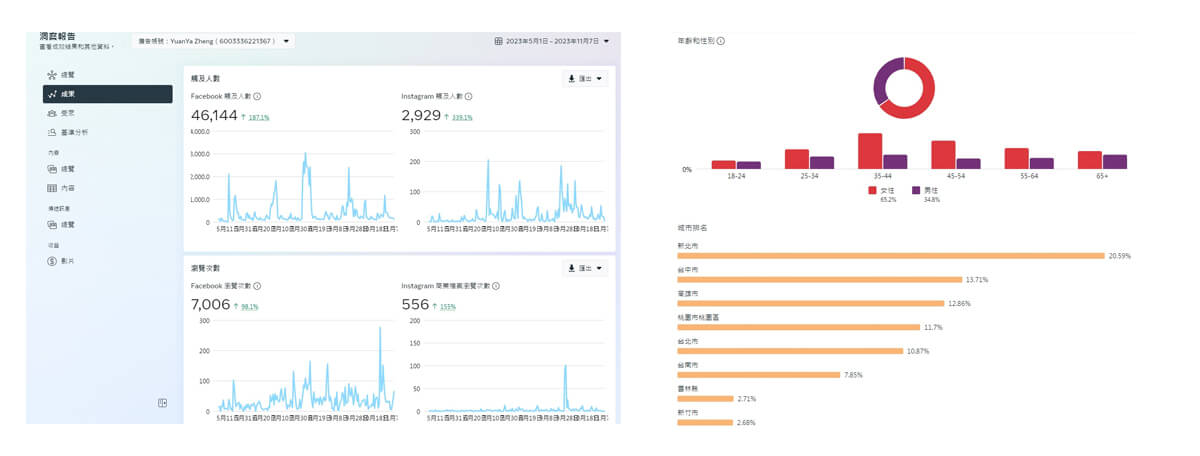Click the 新北市 bar in city ranking
Screen dimensions: 1200x456
pos(890,255)
